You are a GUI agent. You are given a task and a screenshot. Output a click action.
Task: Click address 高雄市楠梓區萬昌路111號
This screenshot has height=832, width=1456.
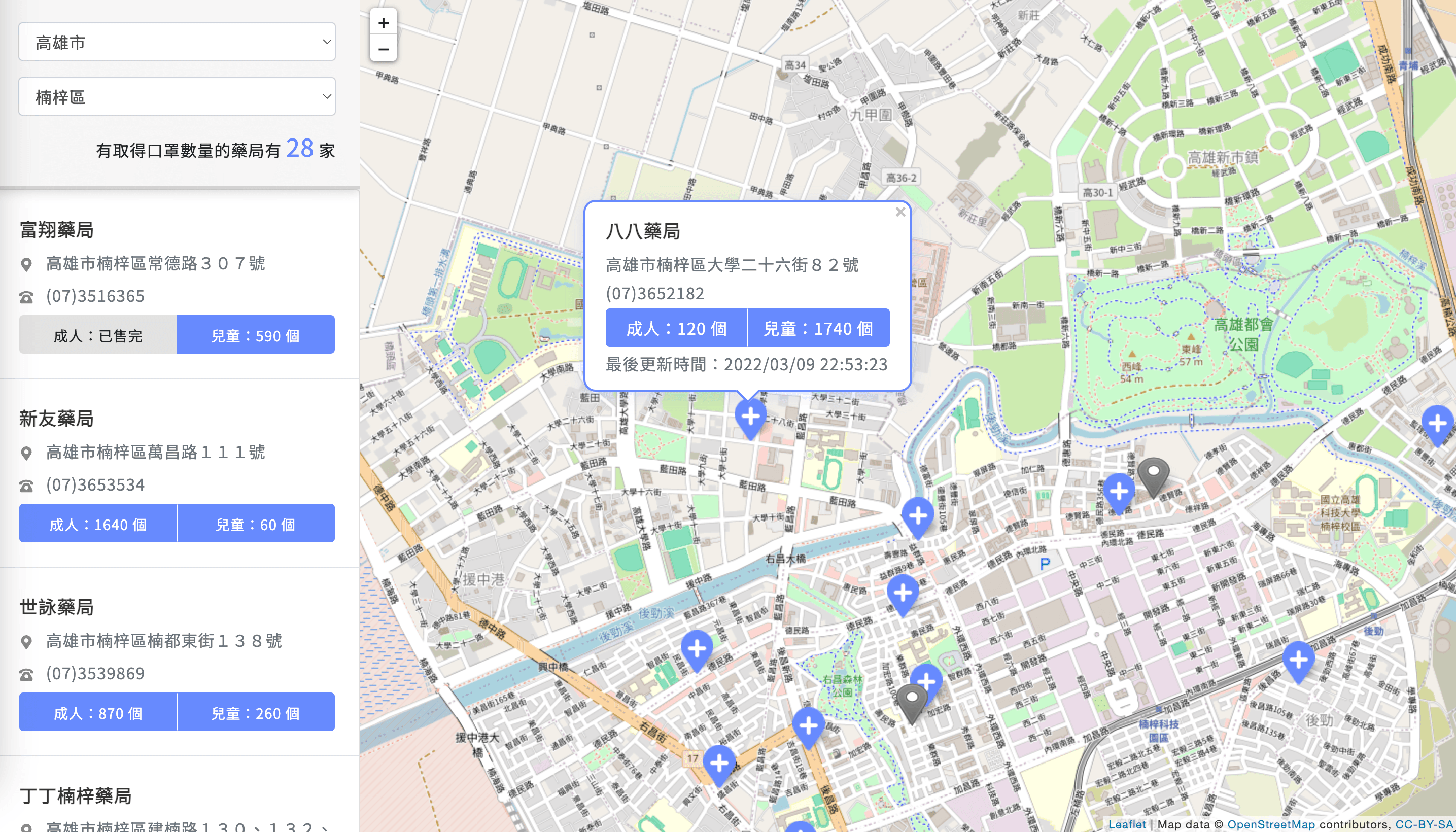coord(155,452)
